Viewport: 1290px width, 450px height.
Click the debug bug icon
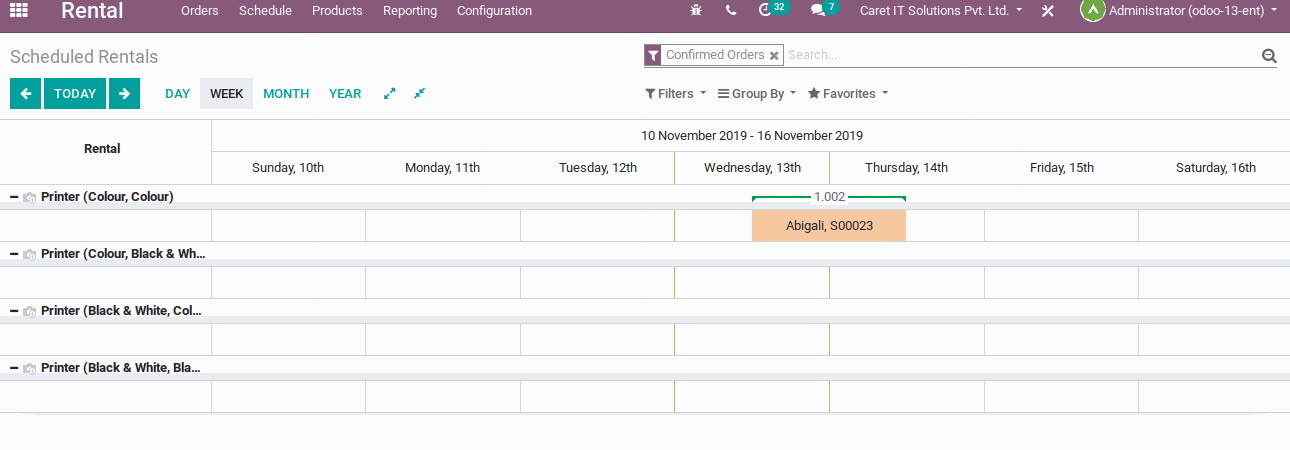(696, 11)
